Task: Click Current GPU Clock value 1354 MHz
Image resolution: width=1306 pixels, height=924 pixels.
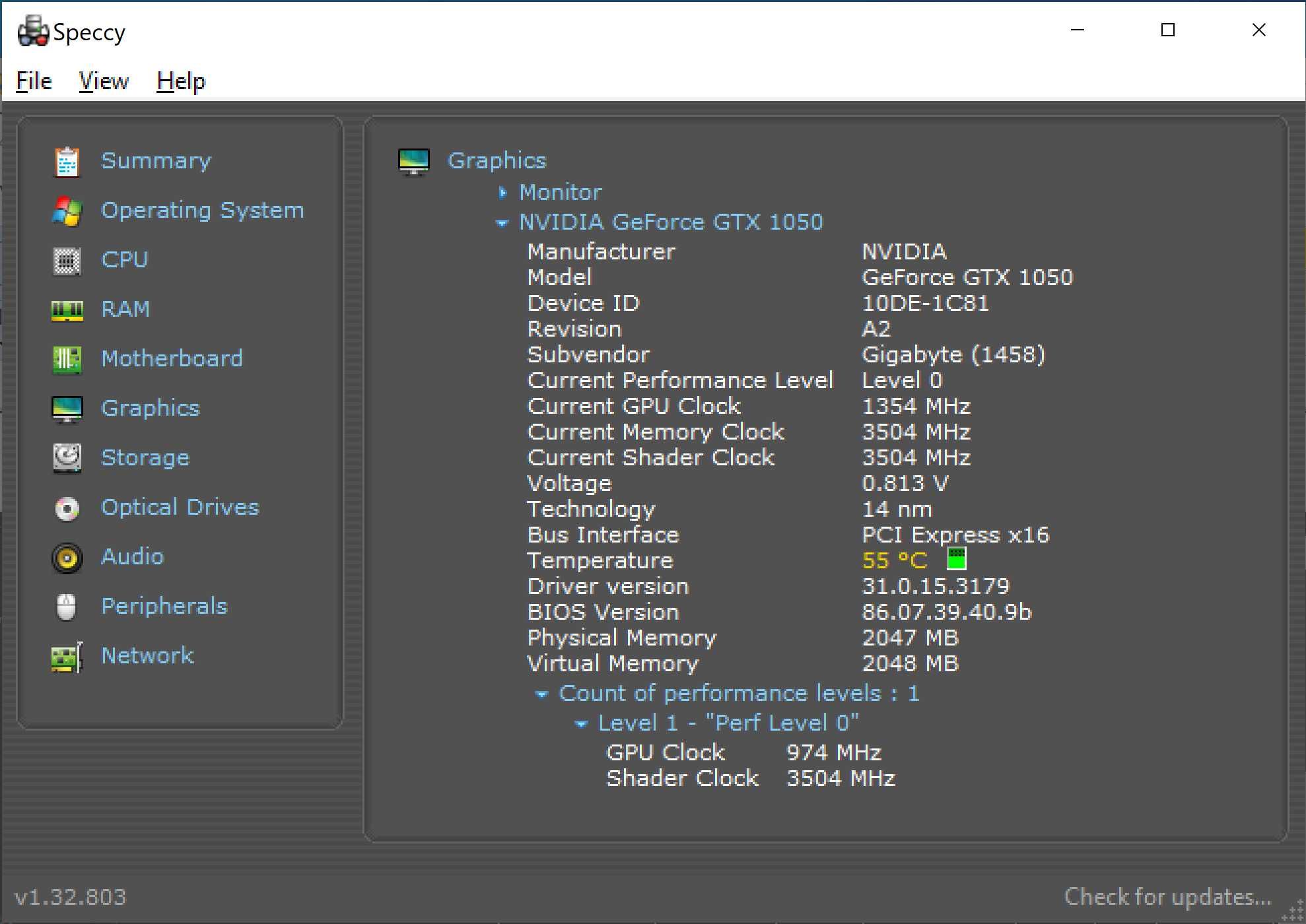Action: coord(916,407)
